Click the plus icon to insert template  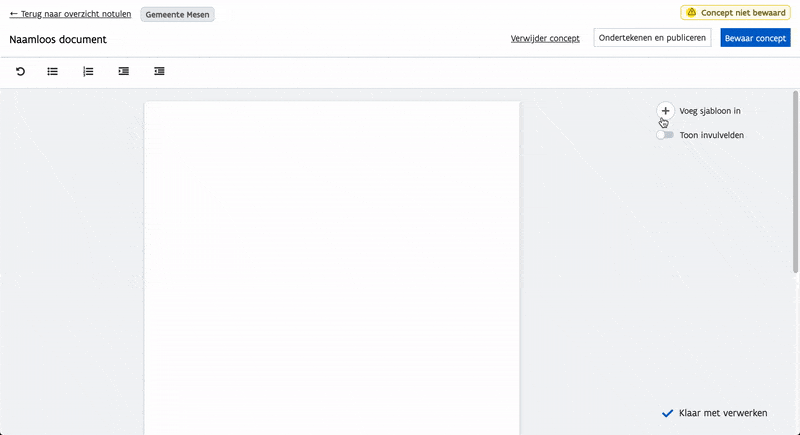tap(665, 111)
